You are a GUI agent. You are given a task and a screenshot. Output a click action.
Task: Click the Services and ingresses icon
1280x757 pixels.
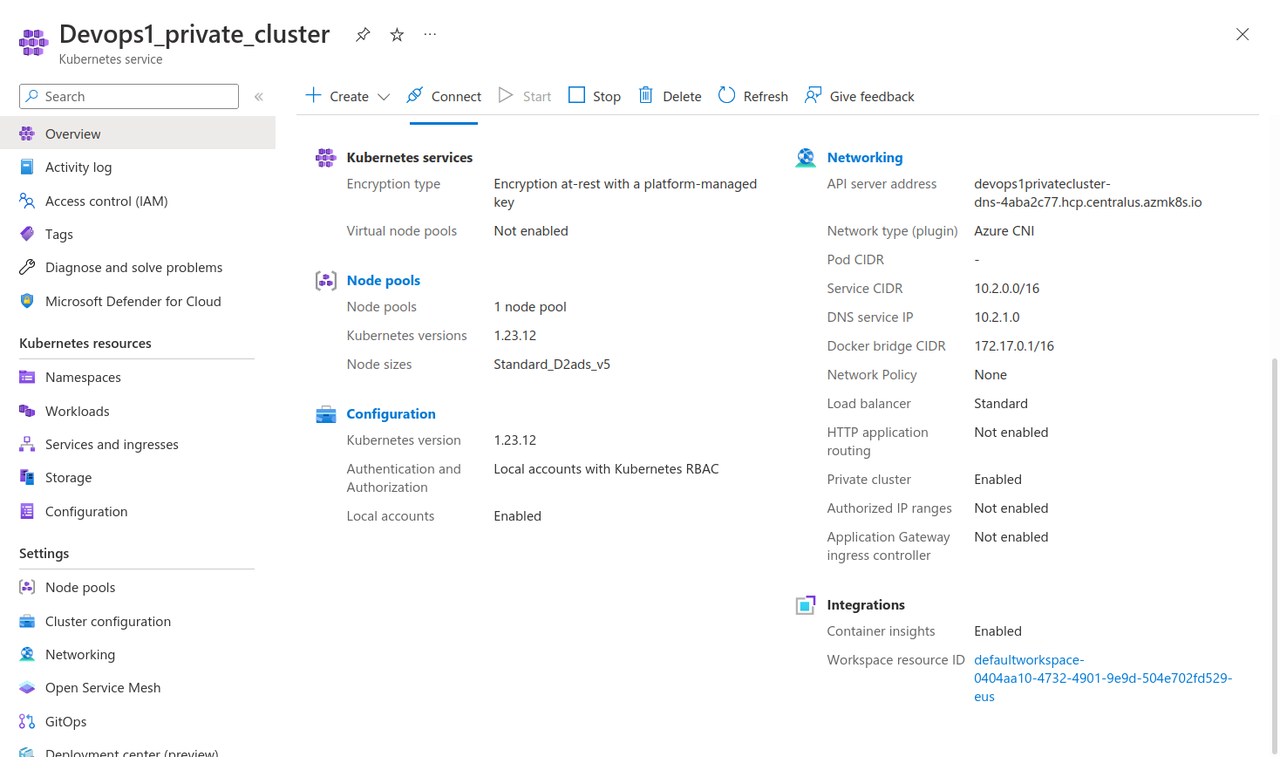27,444
